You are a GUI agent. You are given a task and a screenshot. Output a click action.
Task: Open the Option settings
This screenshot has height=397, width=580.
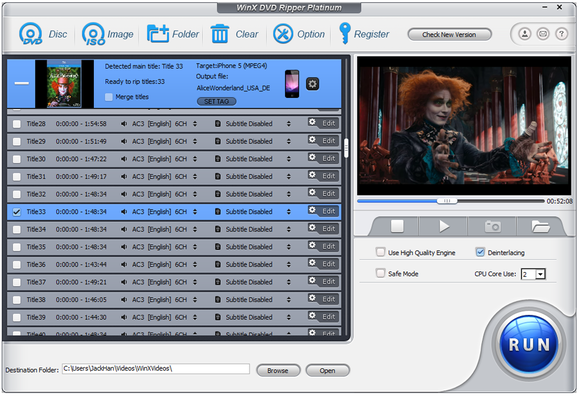pyautogui.click(x=283, y=34)
